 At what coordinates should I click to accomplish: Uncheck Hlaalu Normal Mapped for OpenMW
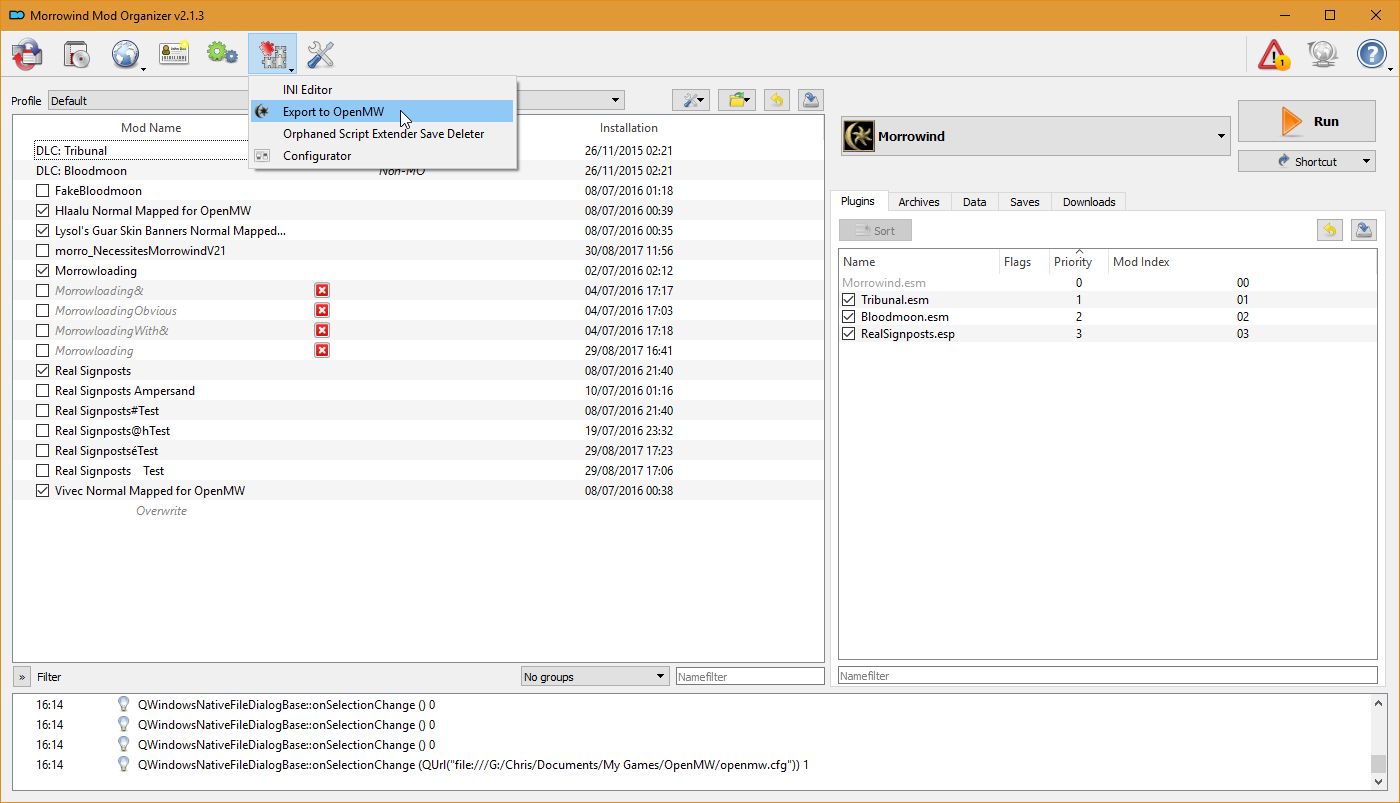pos(42,210)
